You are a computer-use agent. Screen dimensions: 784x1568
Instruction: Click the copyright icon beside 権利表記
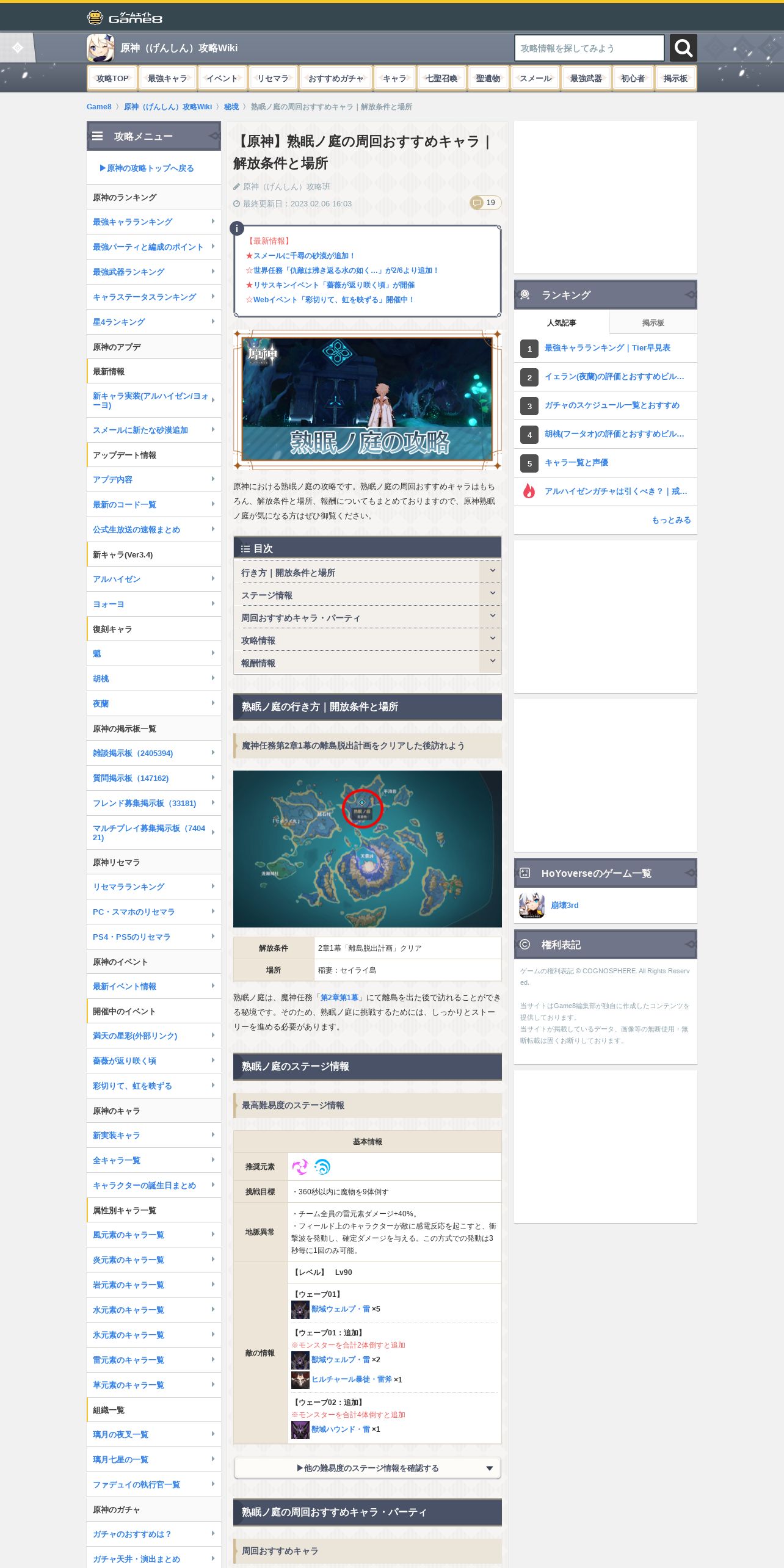click(524, 945)
